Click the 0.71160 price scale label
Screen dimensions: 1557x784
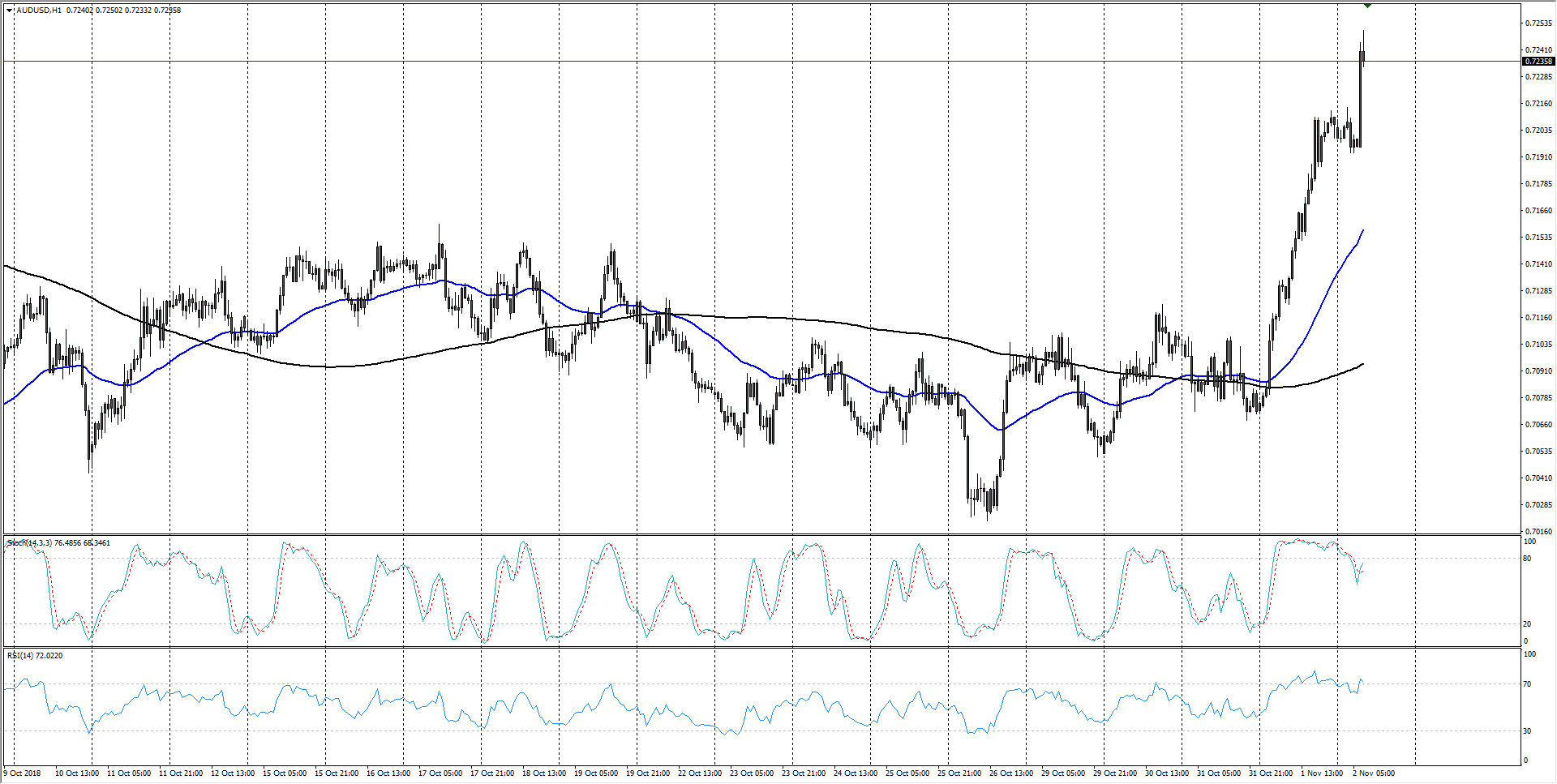[x=1538, y=318]
